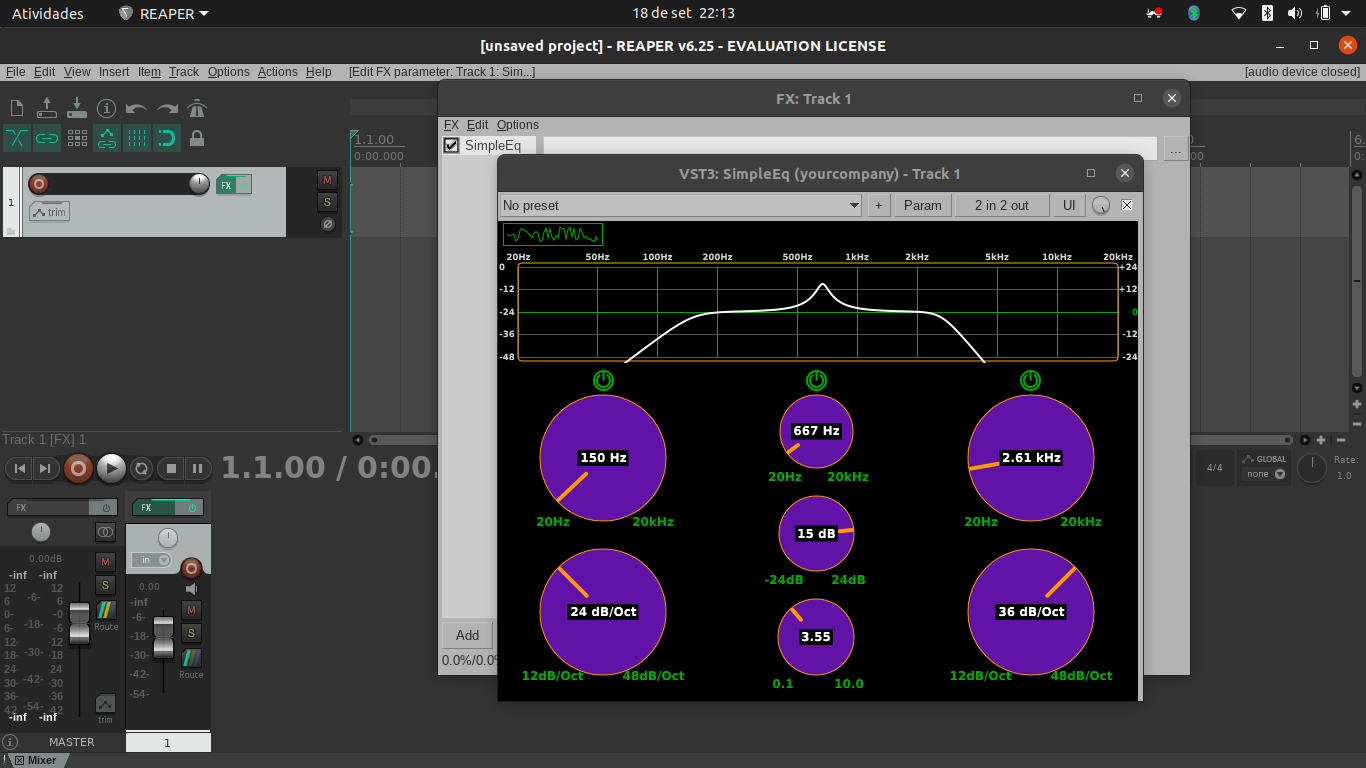Toggle grid lines toolbar icon

(137, 138)
